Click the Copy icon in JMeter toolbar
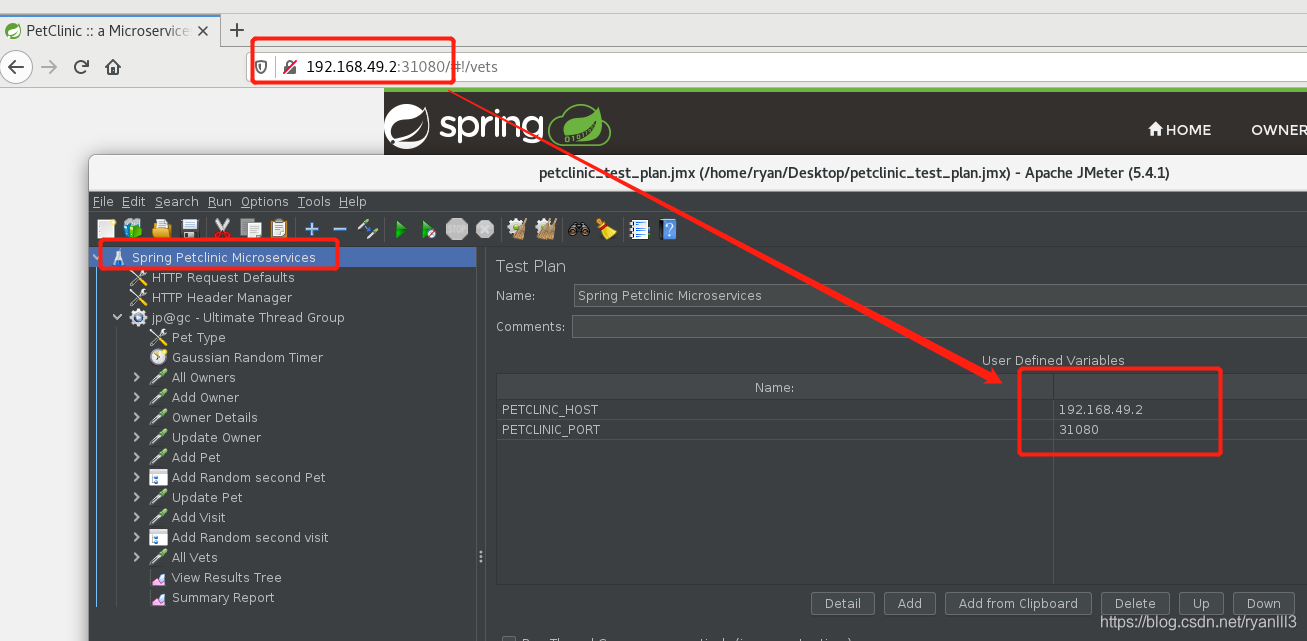 click(x=251, y=229)
